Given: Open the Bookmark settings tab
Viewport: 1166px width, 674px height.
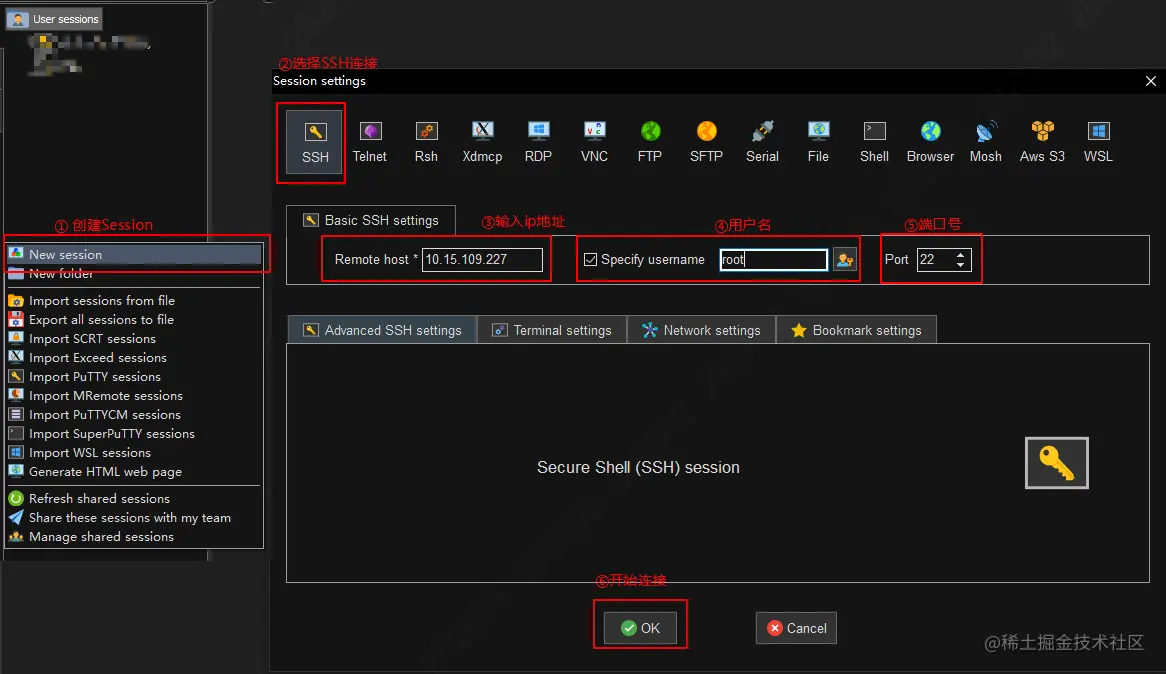Looking at the screenshot, I should 856,330.
